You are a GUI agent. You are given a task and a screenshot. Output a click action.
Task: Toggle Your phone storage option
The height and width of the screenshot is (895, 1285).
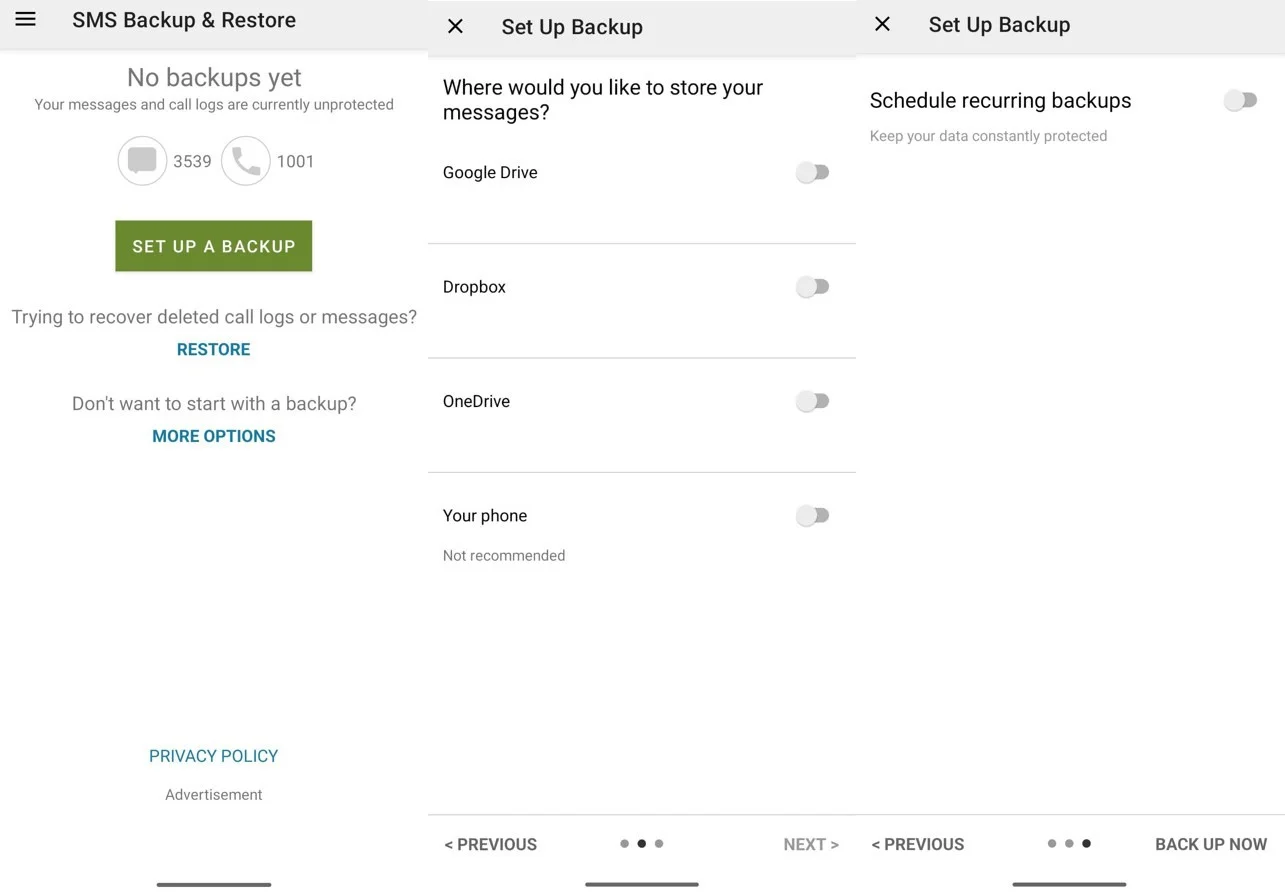click(812, 515)
